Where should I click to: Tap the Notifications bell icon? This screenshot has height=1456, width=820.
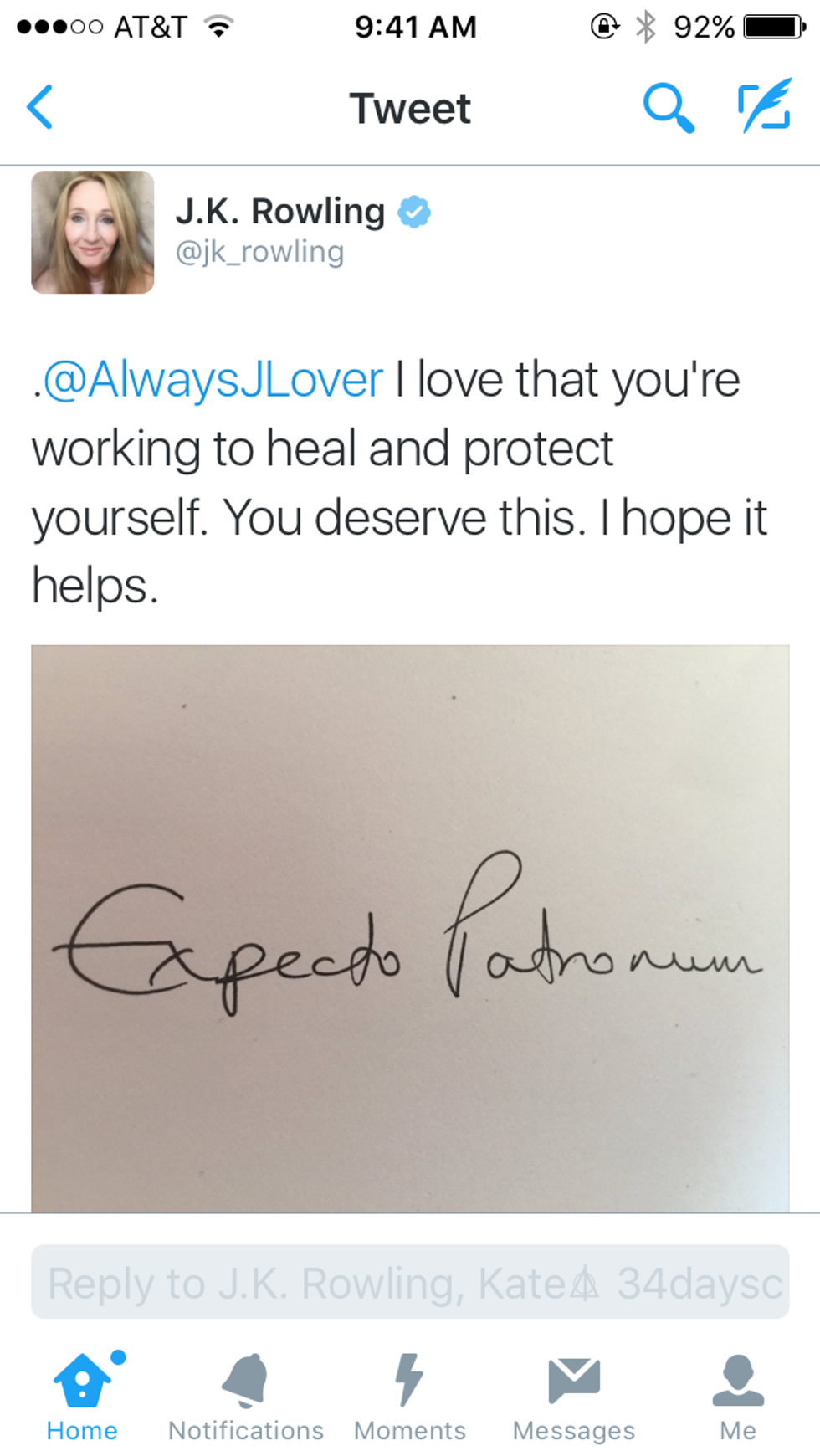[x=245, y=1379]
